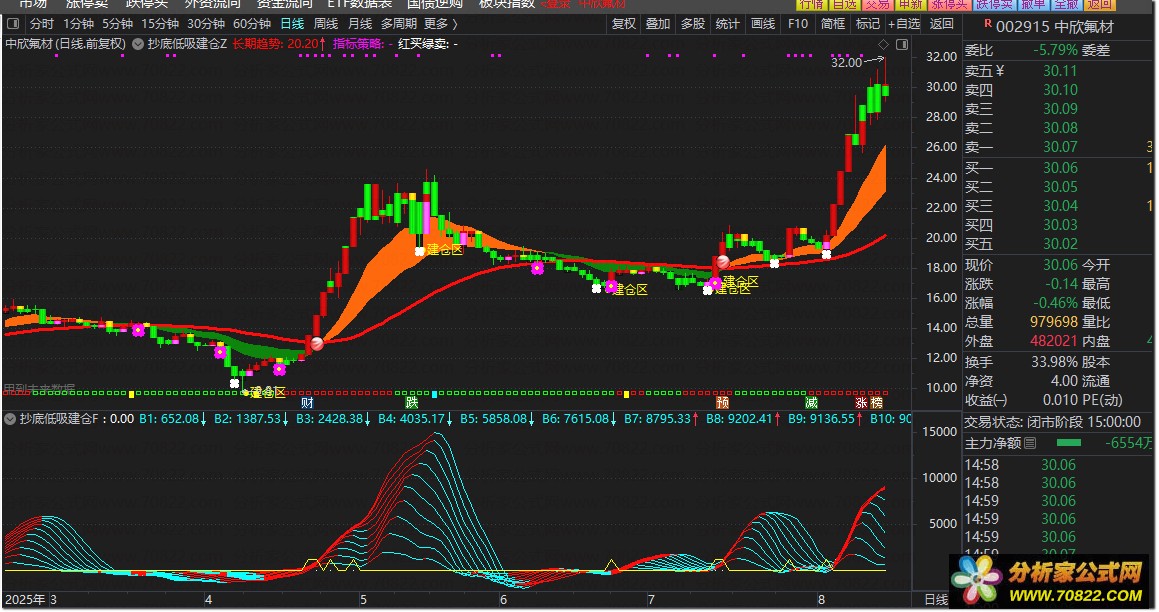Image resolution: width=1159 pixels, height=612 pixels.
Task: Click the 2025年 year label on time axis
Action: 25,599
